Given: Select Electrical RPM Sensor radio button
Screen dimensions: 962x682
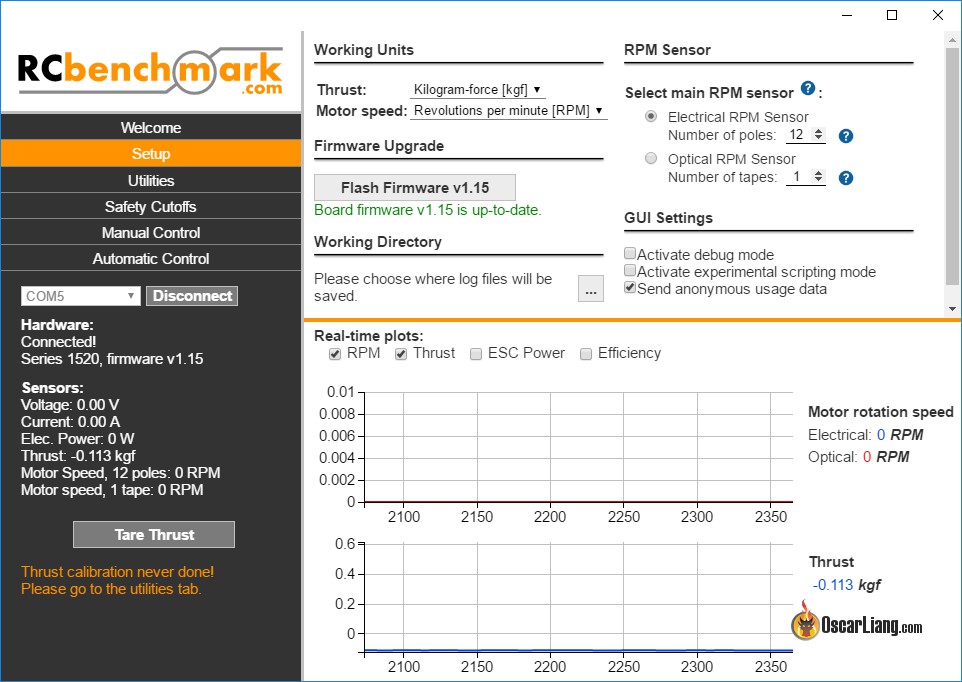Looking at the screenshot, I should point(651,116).
